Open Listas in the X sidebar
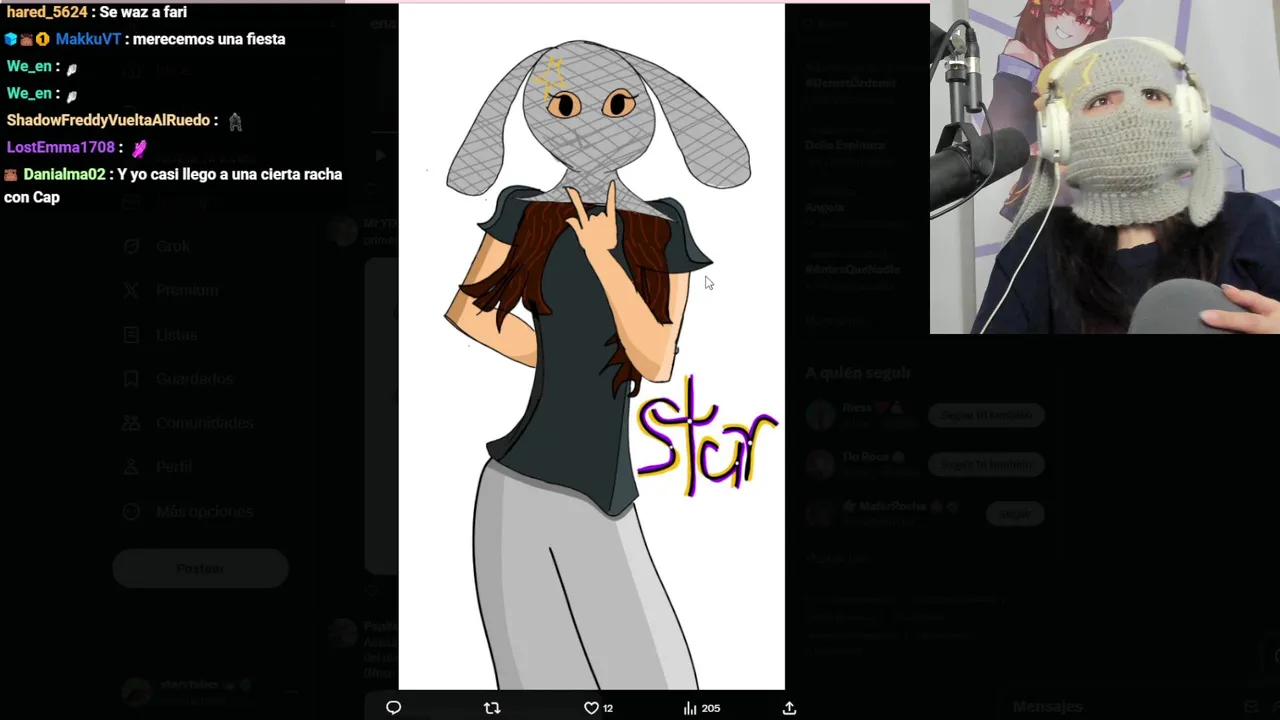 [162, 335]
